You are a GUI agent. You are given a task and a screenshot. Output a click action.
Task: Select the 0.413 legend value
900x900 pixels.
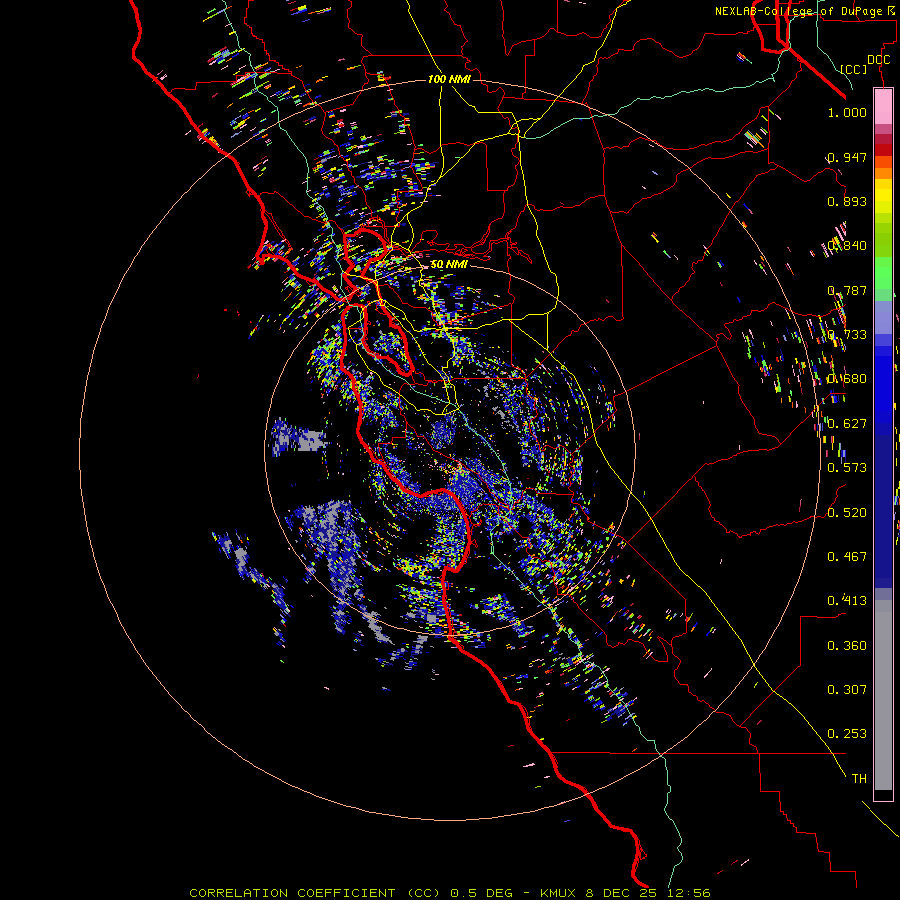[847, 601]
